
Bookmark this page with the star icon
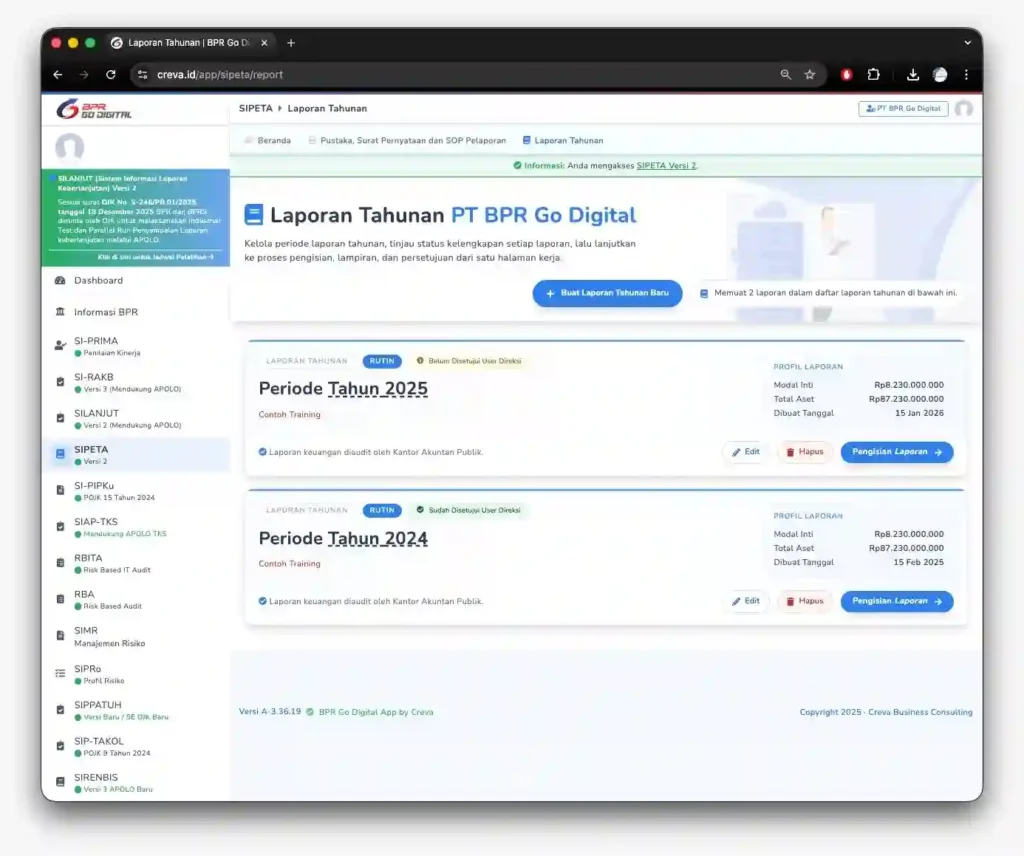coord(810,75)
